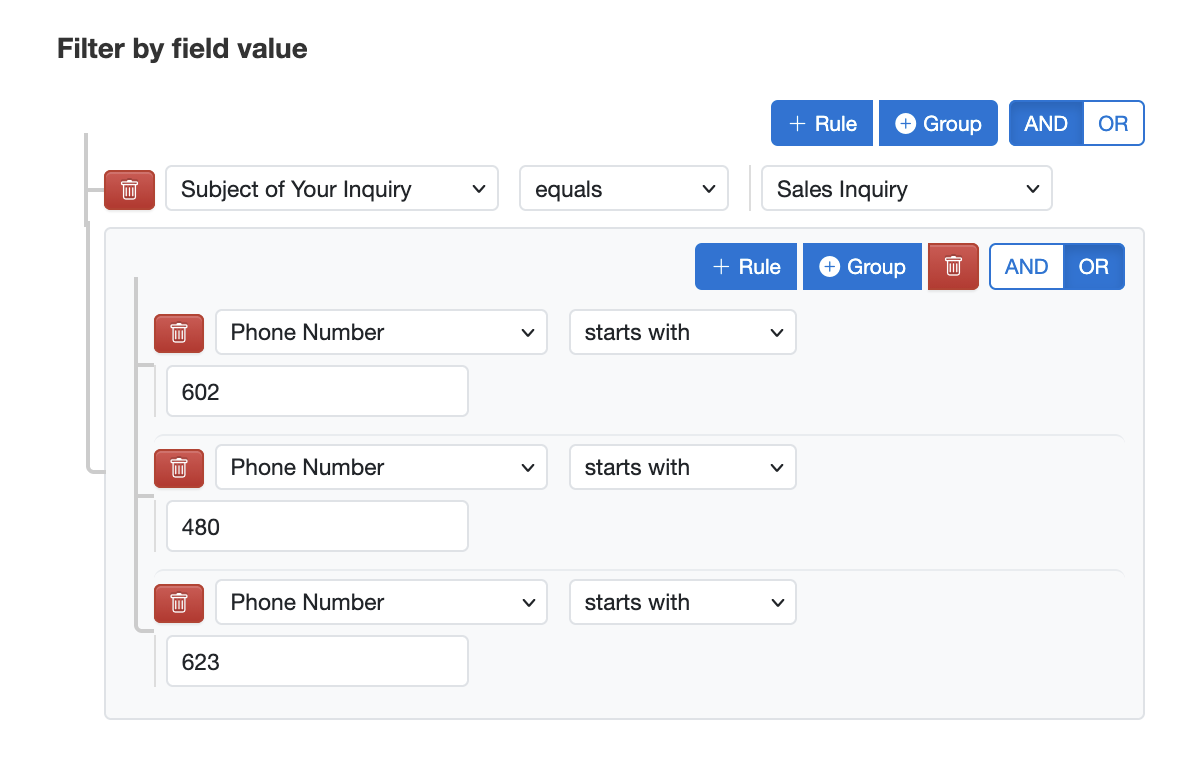
Task: Click the plus-circle icon on top Group button
Action: [x=908, y=123]
